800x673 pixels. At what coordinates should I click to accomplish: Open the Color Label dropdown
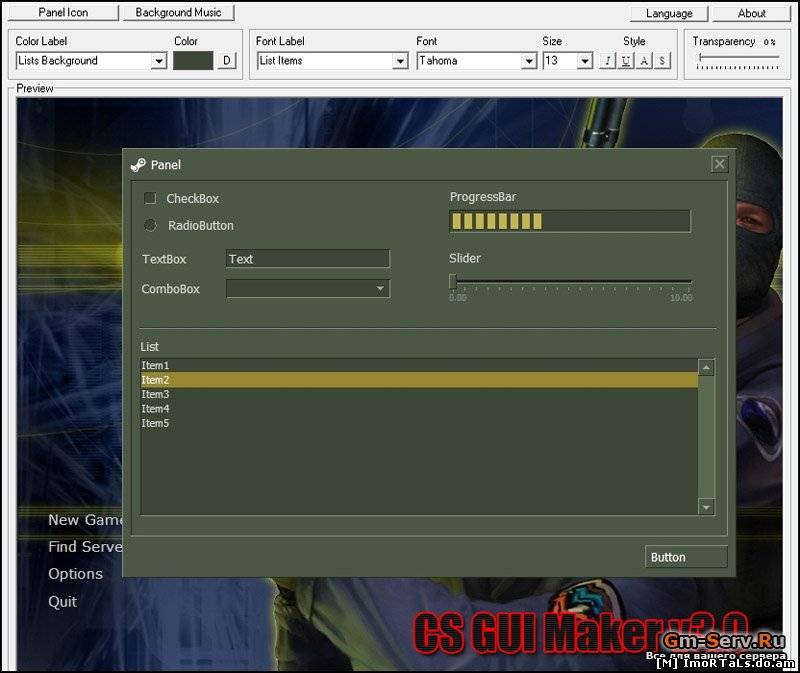coord(159,61)
